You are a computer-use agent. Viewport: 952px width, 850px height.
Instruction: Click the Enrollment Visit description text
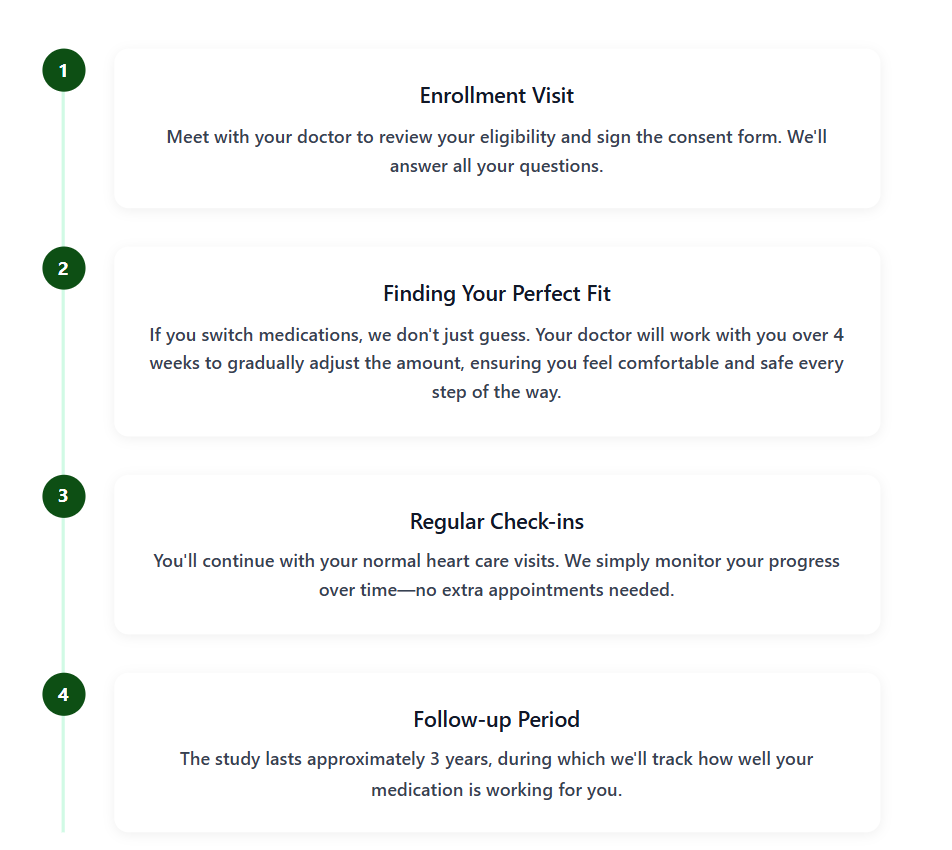click(x=497, y=151)
